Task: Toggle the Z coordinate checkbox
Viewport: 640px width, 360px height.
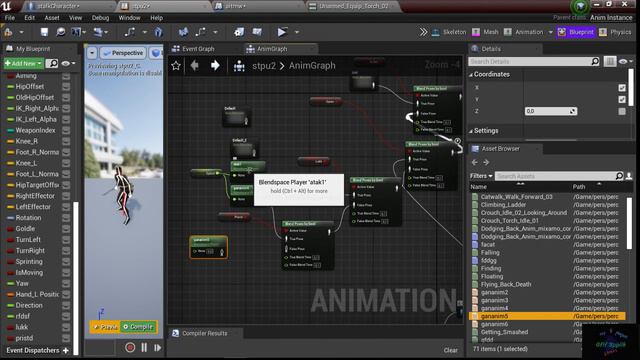Action: click(x=622, y=111)
